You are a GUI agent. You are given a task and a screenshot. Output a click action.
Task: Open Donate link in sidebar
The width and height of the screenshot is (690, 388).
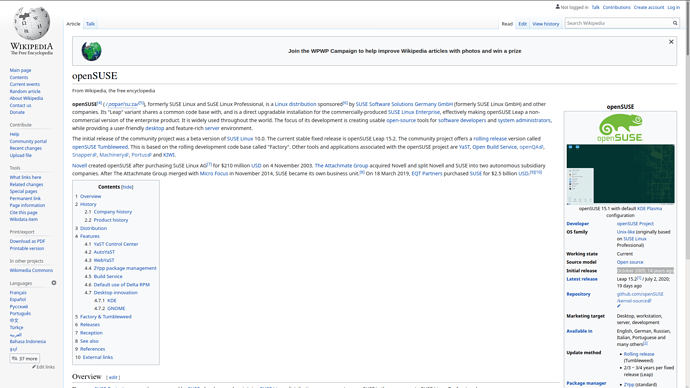(17, 112)
